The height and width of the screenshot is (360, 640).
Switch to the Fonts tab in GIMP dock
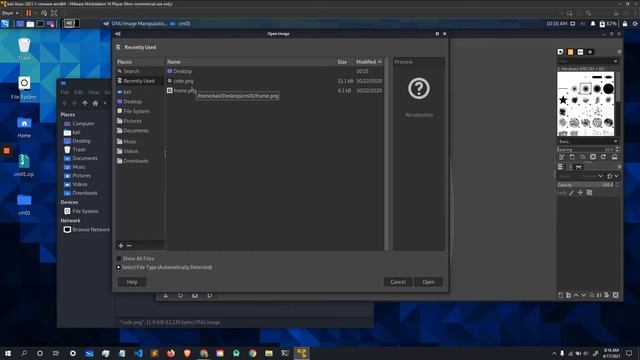pos(580,52)
